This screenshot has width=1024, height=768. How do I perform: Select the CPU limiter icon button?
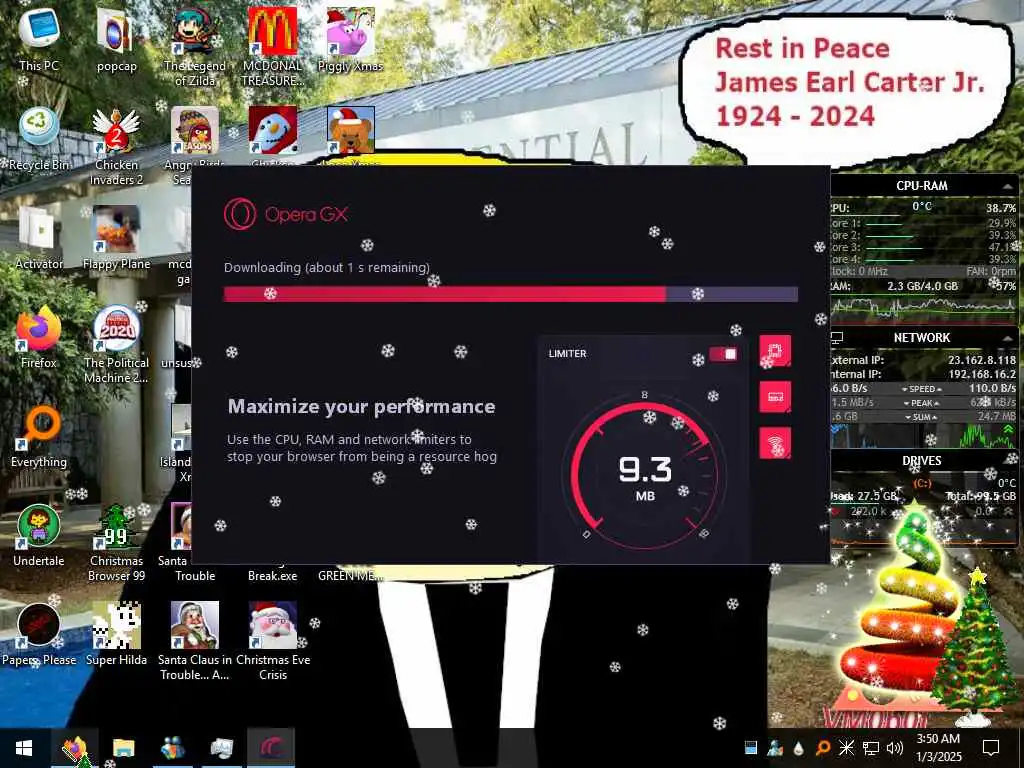click(x=775, y=351)
